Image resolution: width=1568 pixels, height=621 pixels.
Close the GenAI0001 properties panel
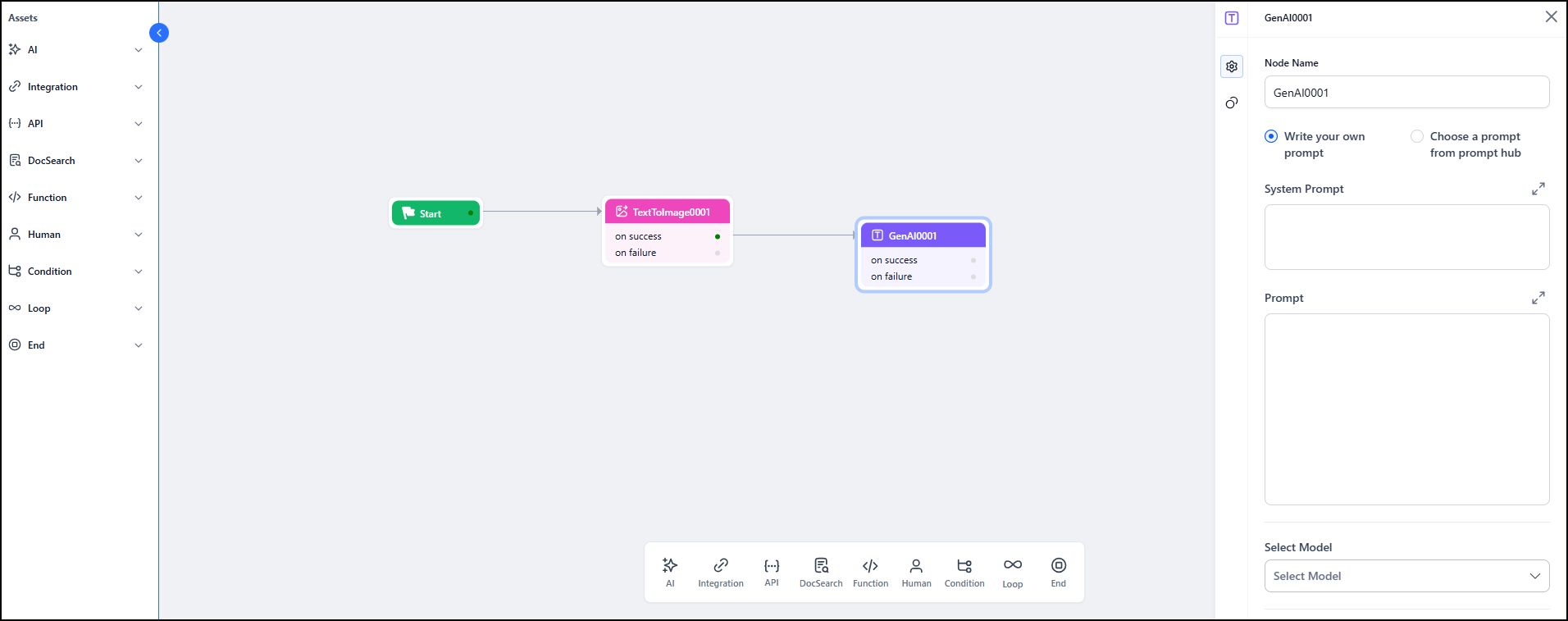(x=1550, y=17)
